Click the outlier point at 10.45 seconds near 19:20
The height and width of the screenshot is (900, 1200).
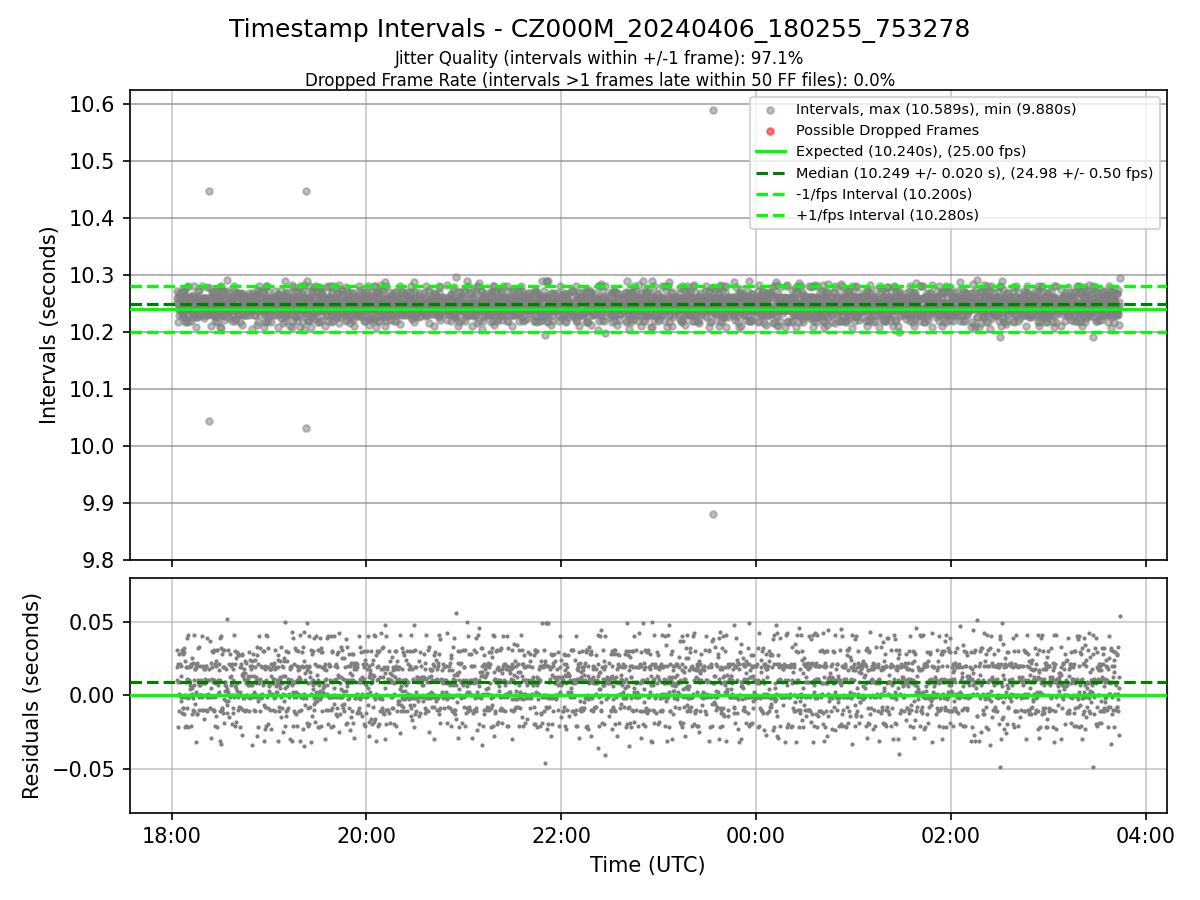[306, 191]
